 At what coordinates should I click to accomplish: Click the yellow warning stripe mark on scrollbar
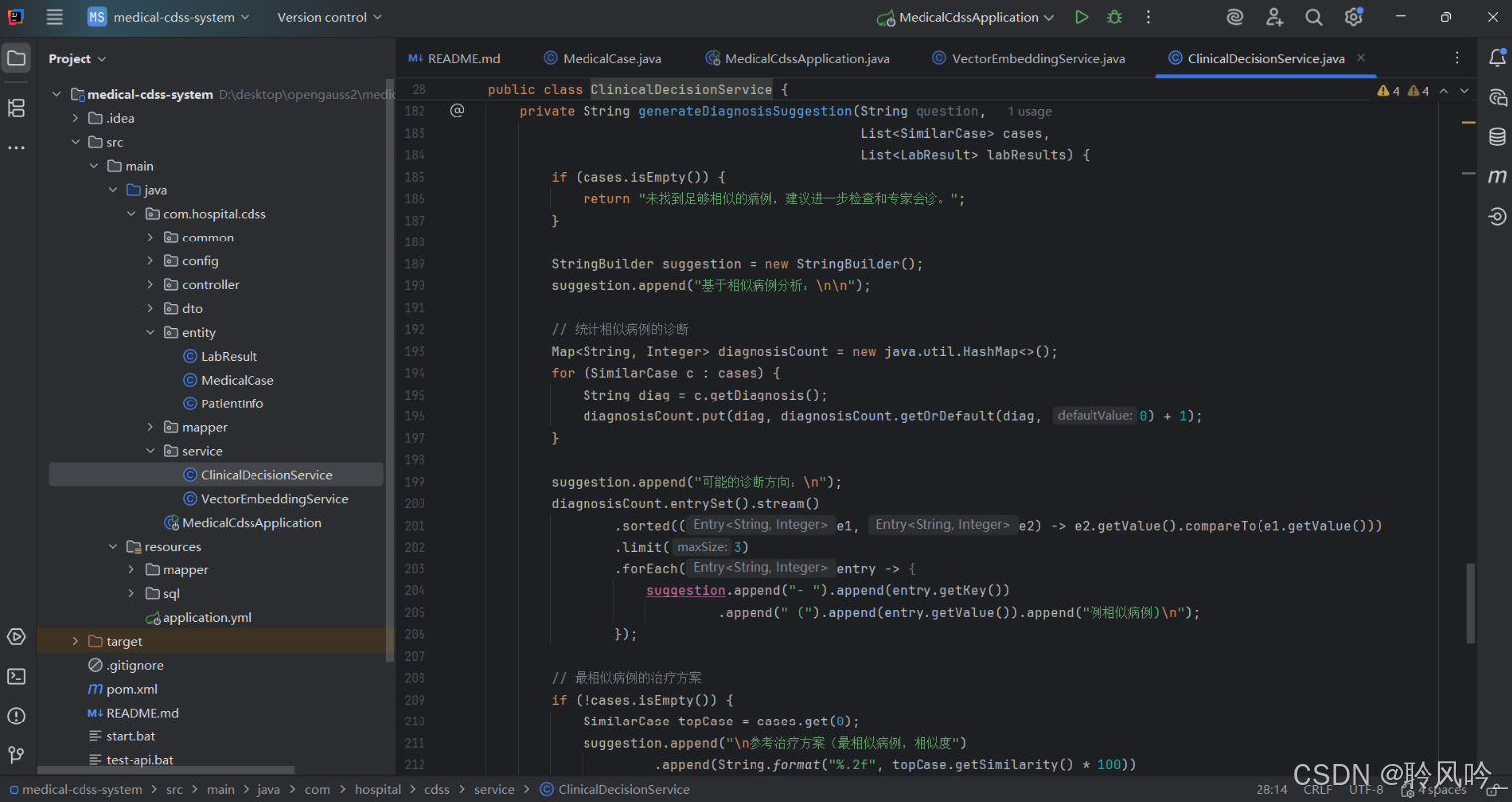pyautogui.click(x=1468, y=123)
